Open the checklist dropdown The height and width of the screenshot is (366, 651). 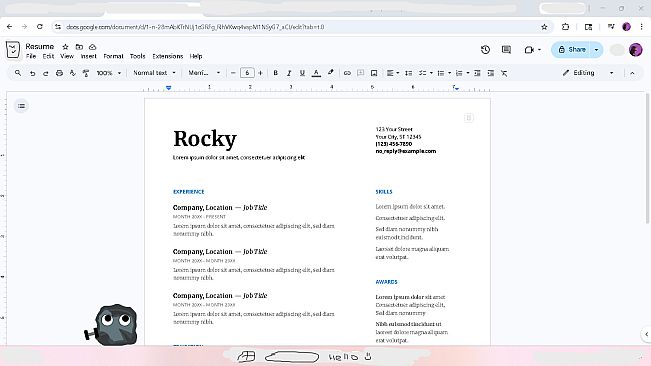click(x=426, y=73)
